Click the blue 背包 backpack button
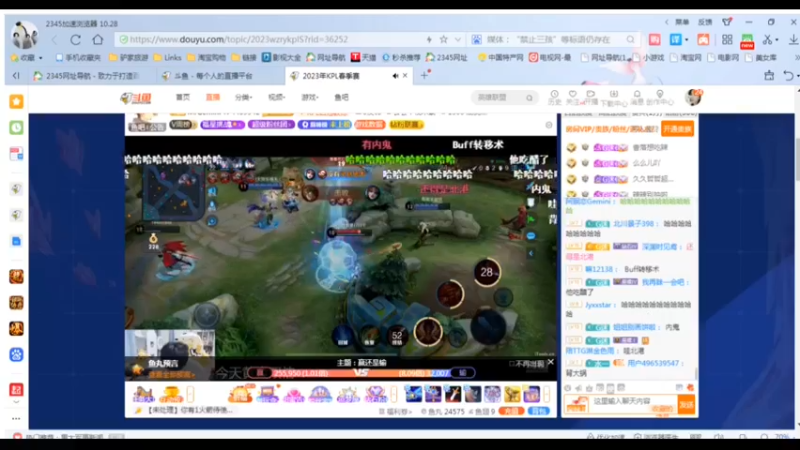This screenshot has width=800, height=450. tap(539, 411)
